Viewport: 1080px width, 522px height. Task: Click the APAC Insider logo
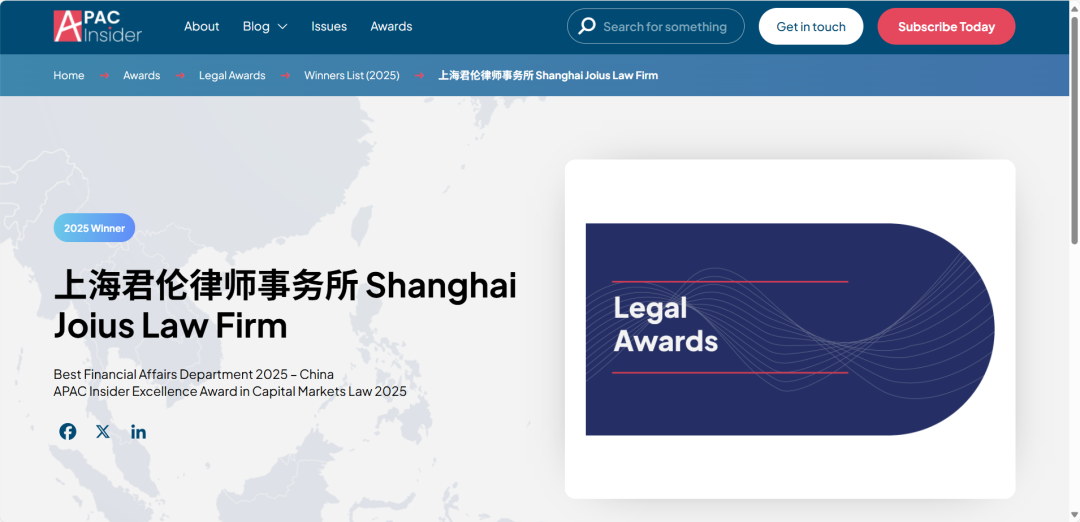click(98, 26)
